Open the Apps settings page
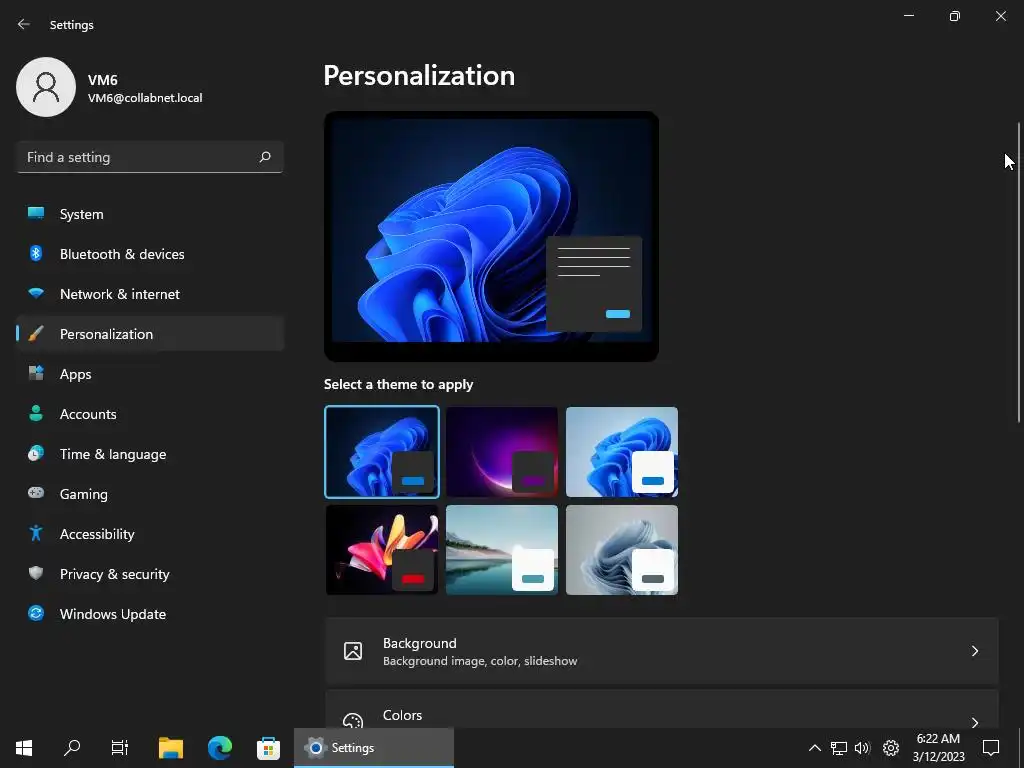The height and width of the screenshot is (768, 1024). (x=150, y=374)
